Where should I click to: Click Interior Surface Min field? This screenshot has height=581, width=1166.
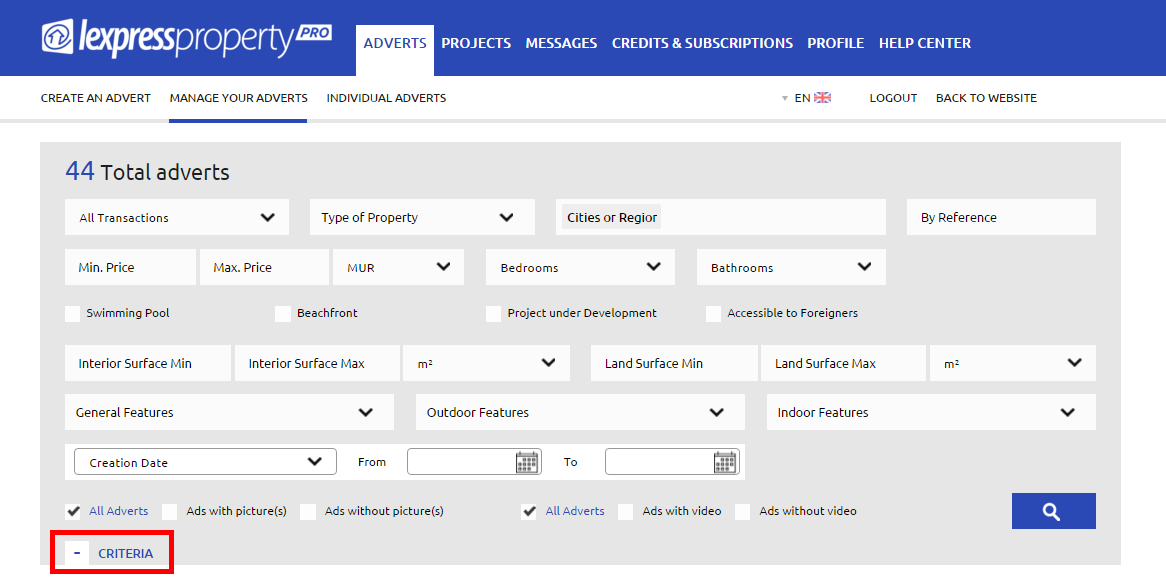tap(148, 363)
